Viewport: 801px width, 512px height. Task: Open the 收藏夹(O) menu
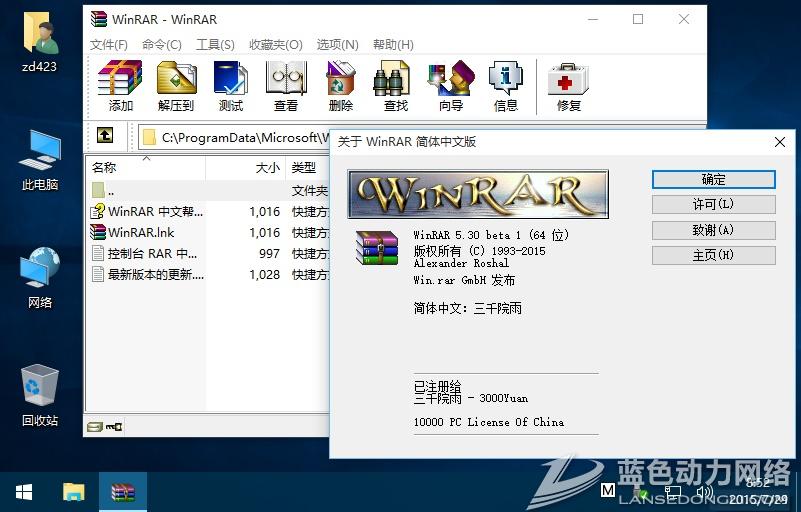pyautogui.click(x=275, y=45)
